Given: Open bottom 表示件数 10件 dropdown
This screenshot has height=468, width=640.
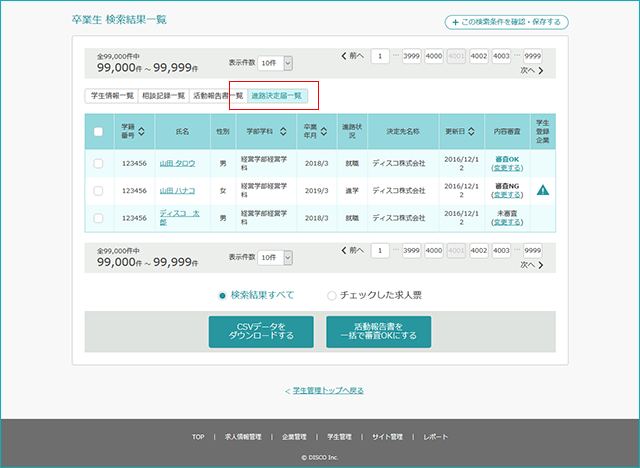Looking at the screenshot, I should 275,257.
